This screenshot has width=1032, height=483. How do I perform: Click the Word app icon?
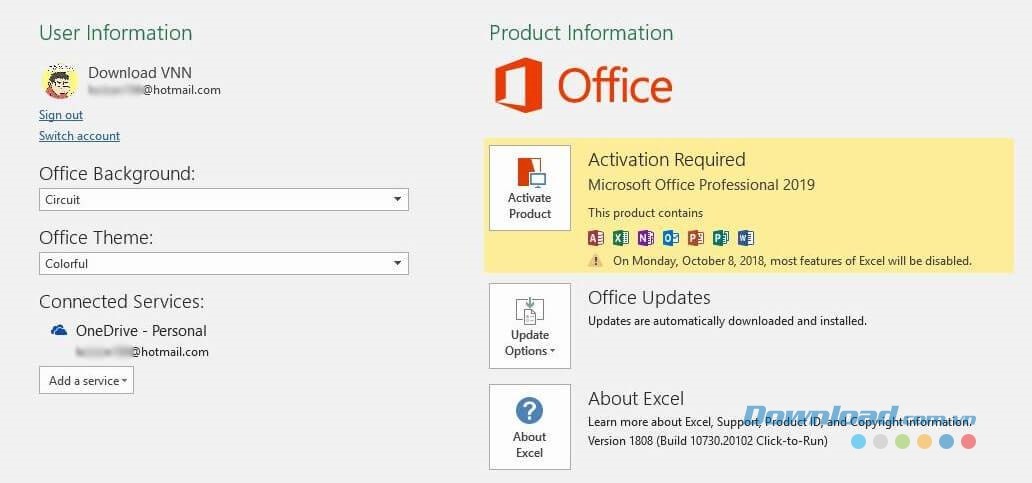pyautogui.click(x=746, y=238)
